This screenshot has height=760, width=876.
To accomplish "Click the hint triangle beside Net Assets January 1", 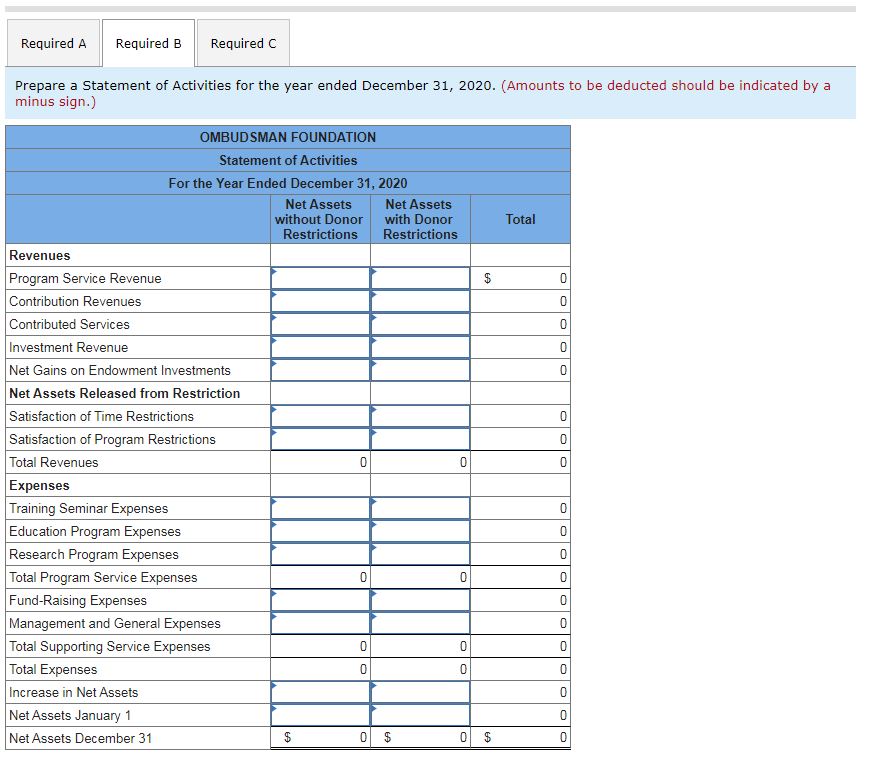I will coord(273,709).
